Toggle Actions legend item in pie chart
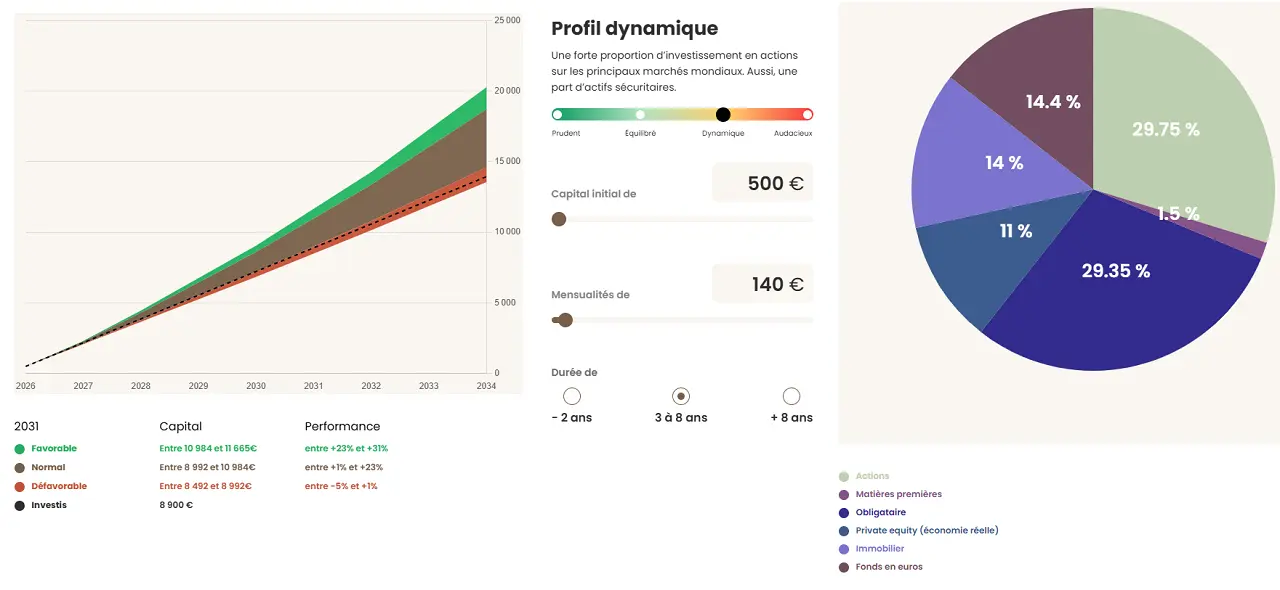The height and width of the screenshot is (590, 1280). click(872, 476)
